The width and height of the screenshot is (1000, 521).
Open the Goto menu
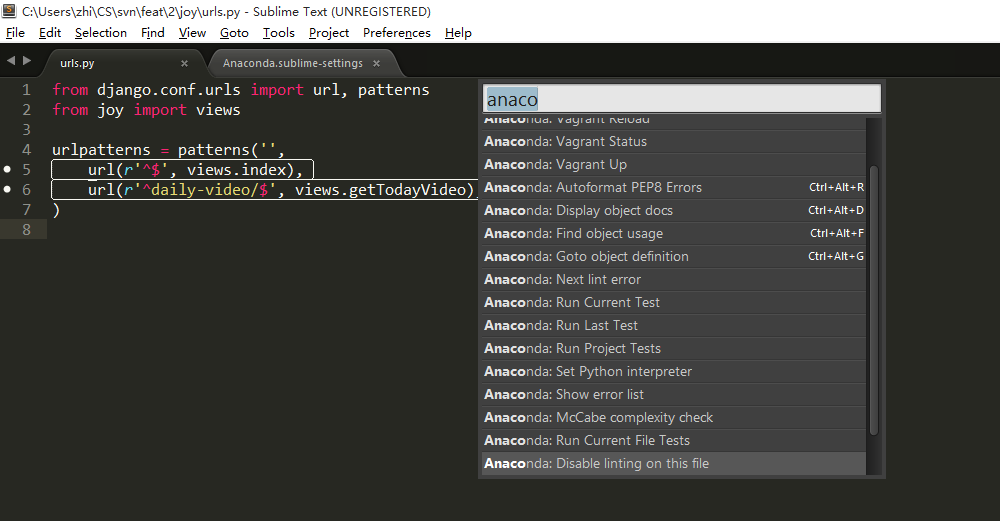tap(234, 33)
